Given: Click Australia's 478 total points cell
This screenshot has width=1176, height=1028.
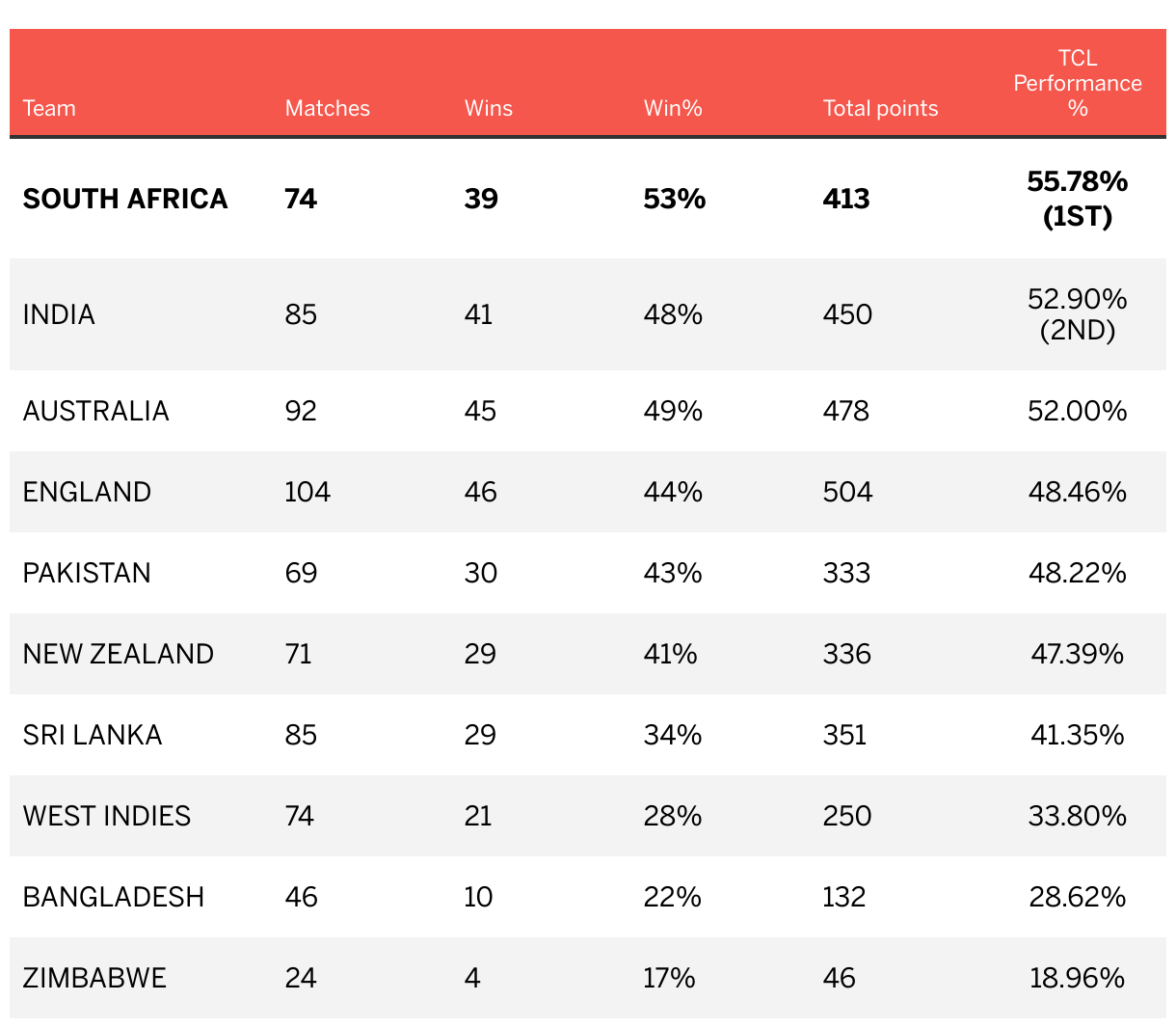Looking at the screenshot, I should (x=845, y=411).
